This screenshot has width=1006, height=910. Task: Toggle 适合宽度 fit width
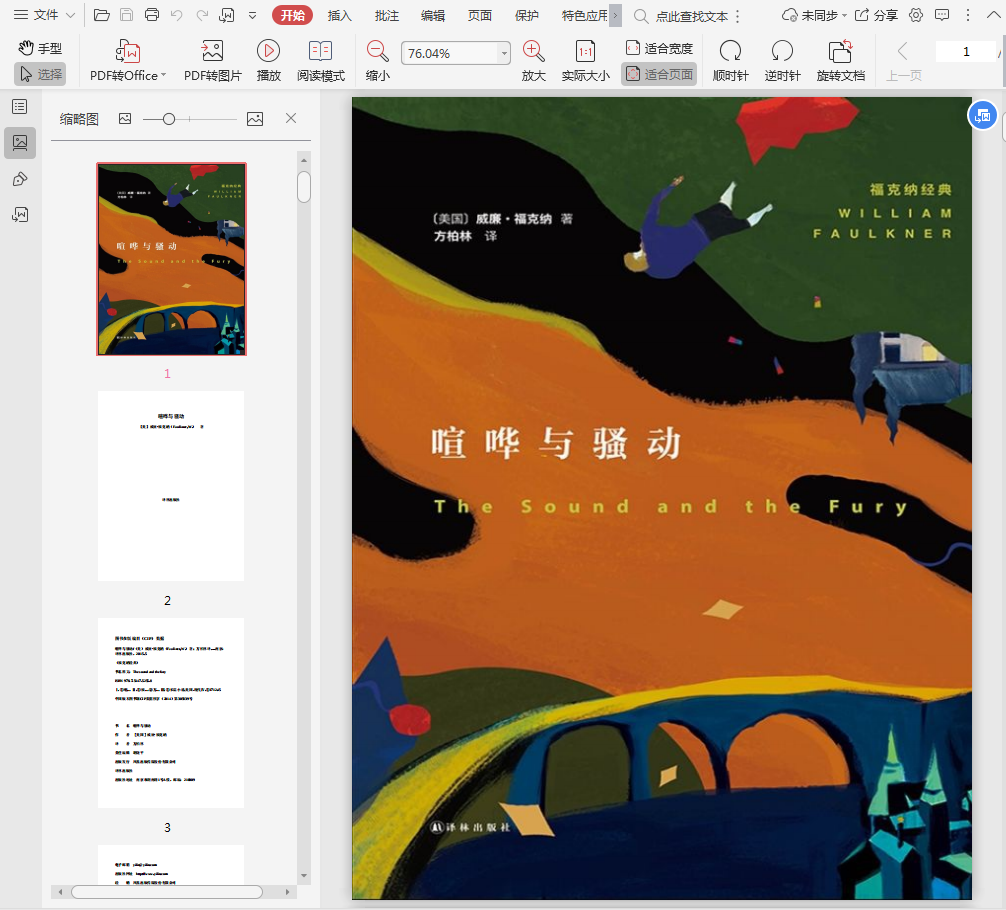pyautogui.click(x=659, y=48)
